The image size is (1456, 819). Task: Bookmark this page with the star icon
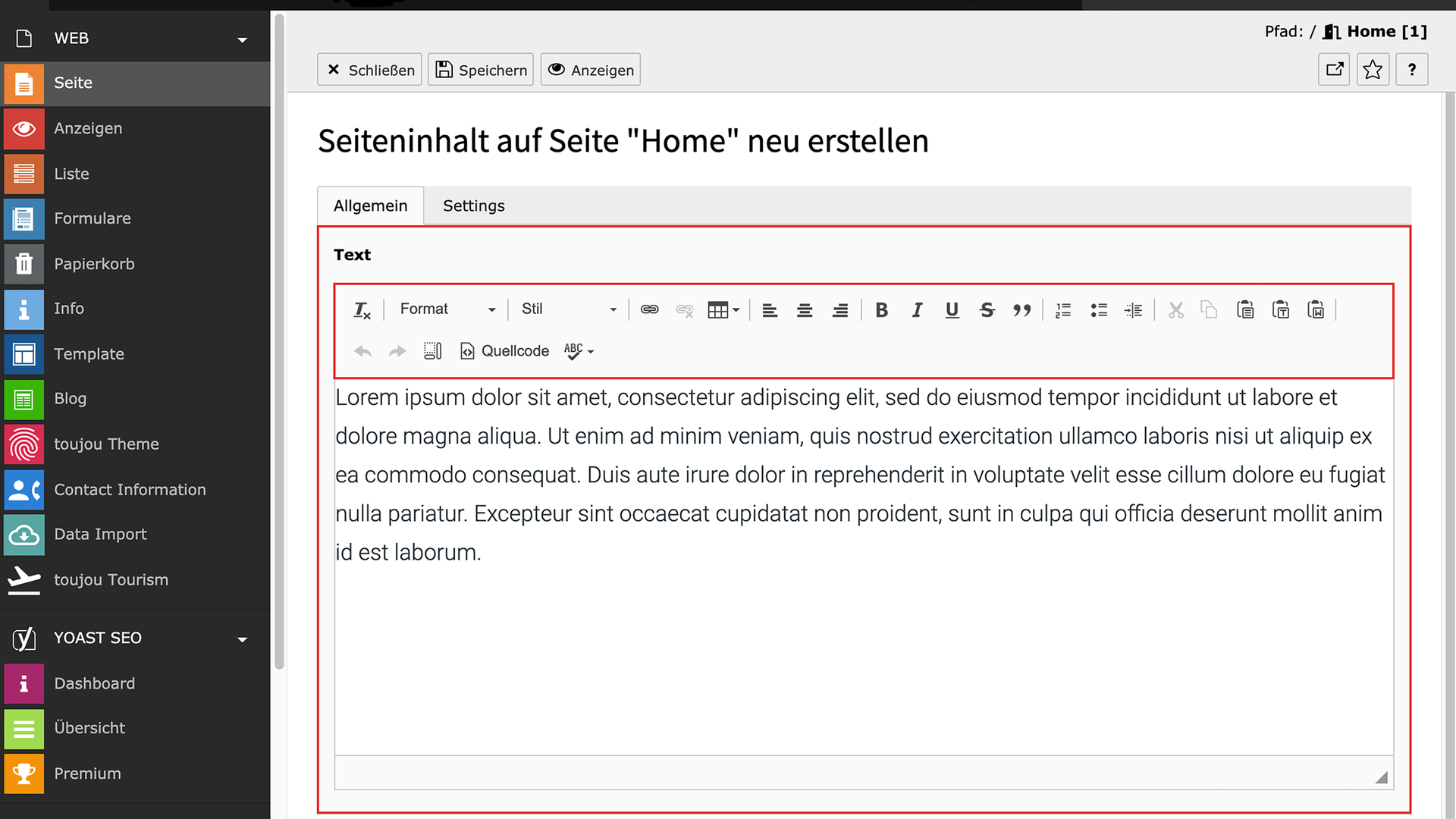coord(1373,70)
